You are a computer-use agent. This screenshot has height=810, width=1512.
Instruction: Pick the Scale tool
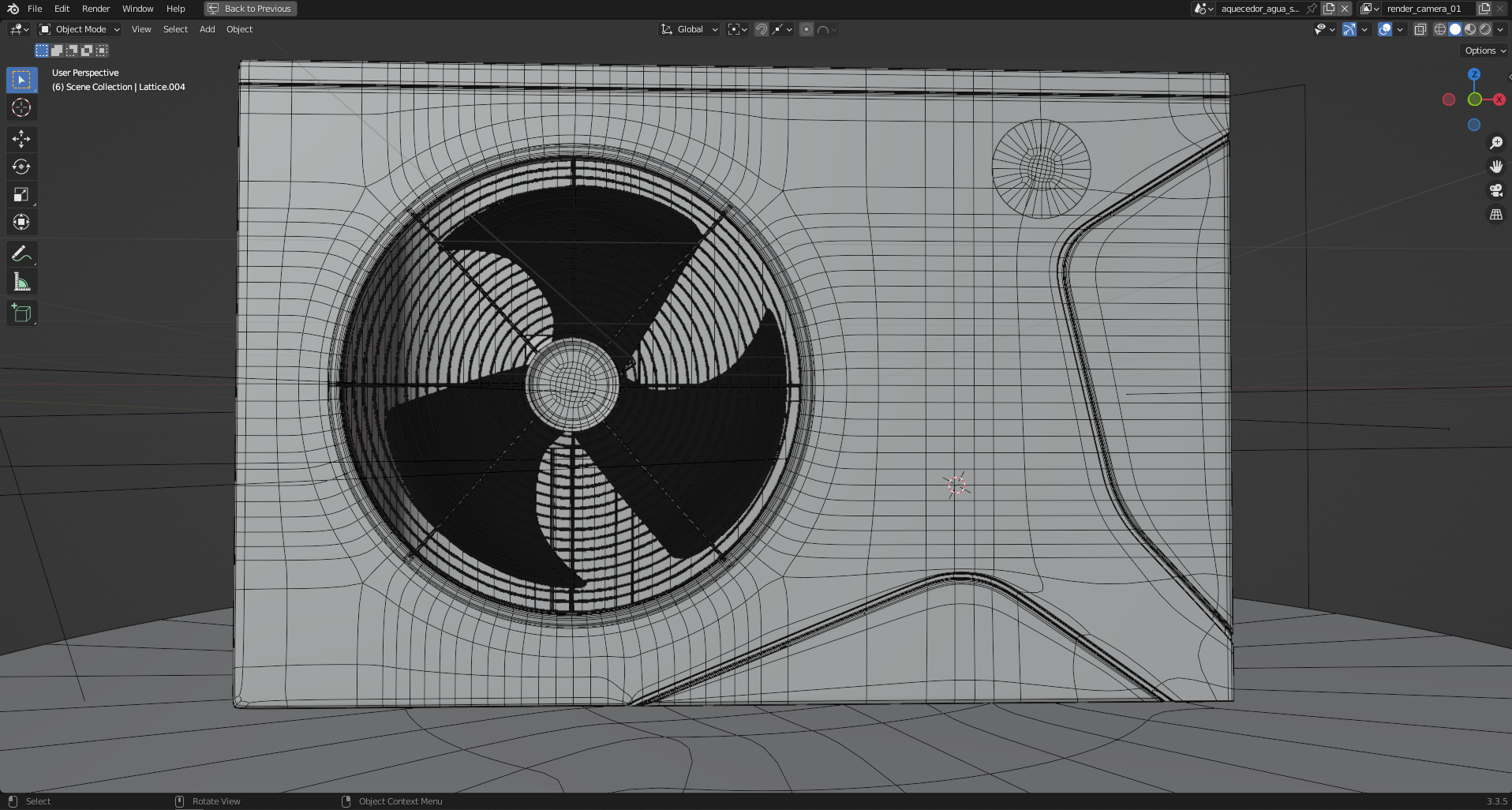21,195
